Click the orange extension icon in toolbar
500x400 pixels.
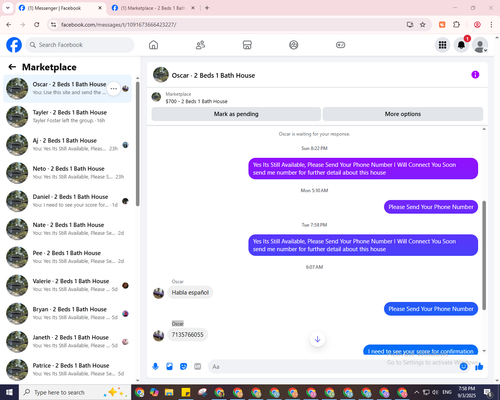(442, 25)
